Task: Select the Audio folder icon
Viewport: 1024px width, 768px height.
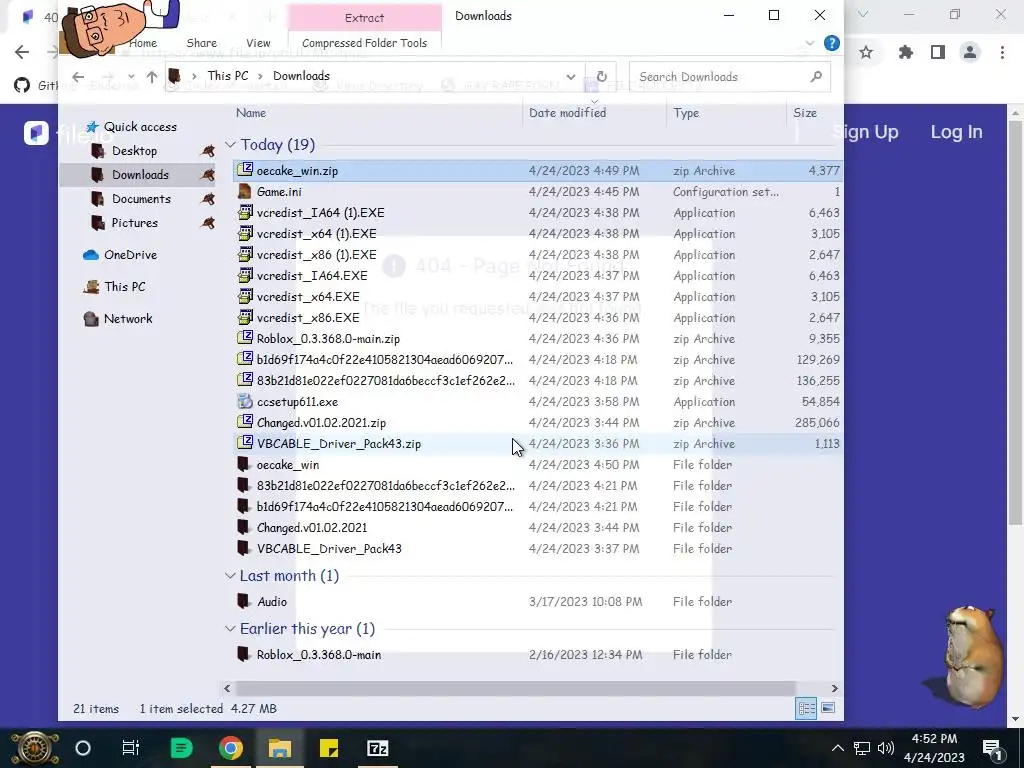Action: point(244,601)
